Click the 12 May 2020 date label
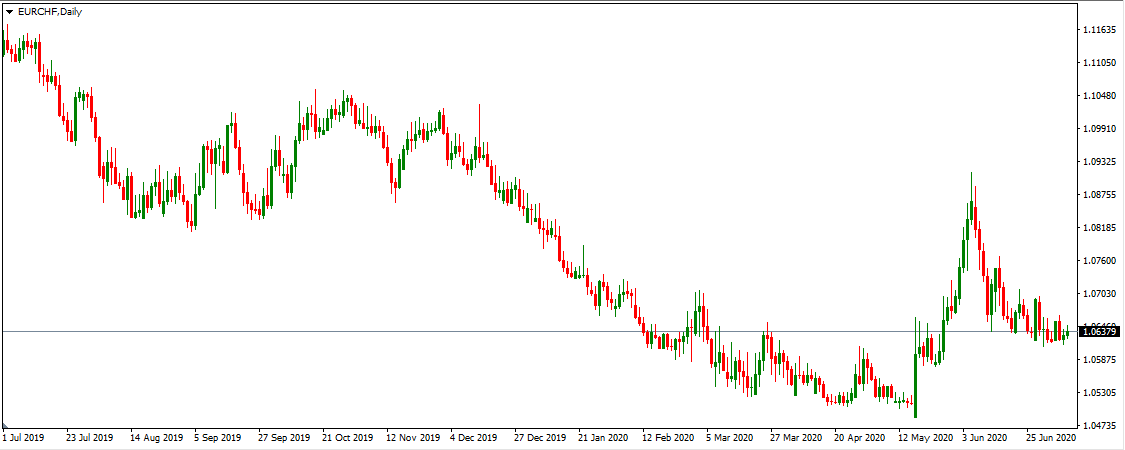1125x450 pixels. point(924,437)
